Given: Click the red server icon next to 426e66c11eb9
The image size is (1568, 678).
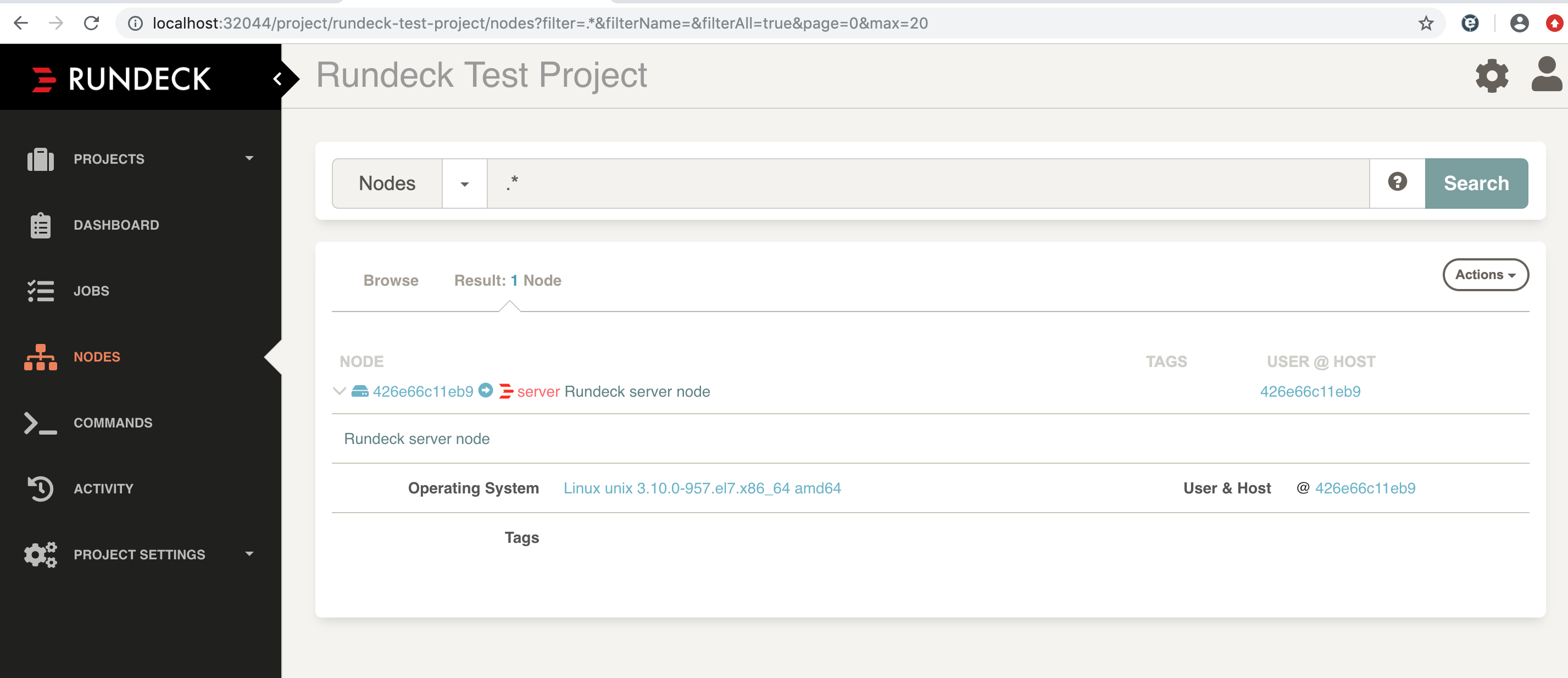Looking at the screenshot, I should (507, 391).
